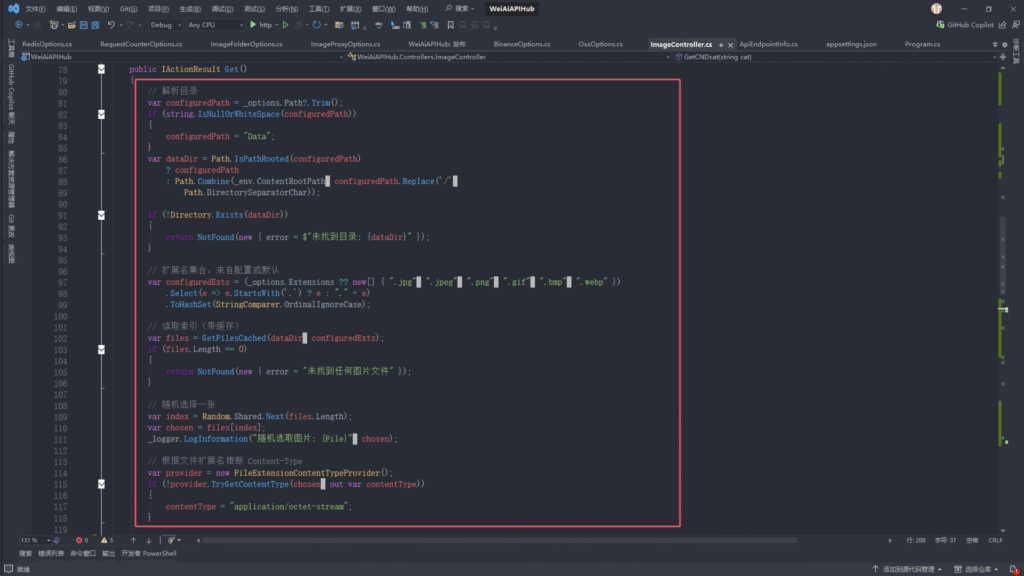
Task: Open the 错误列表 panel tab
Action: click(x=49, y=553)
